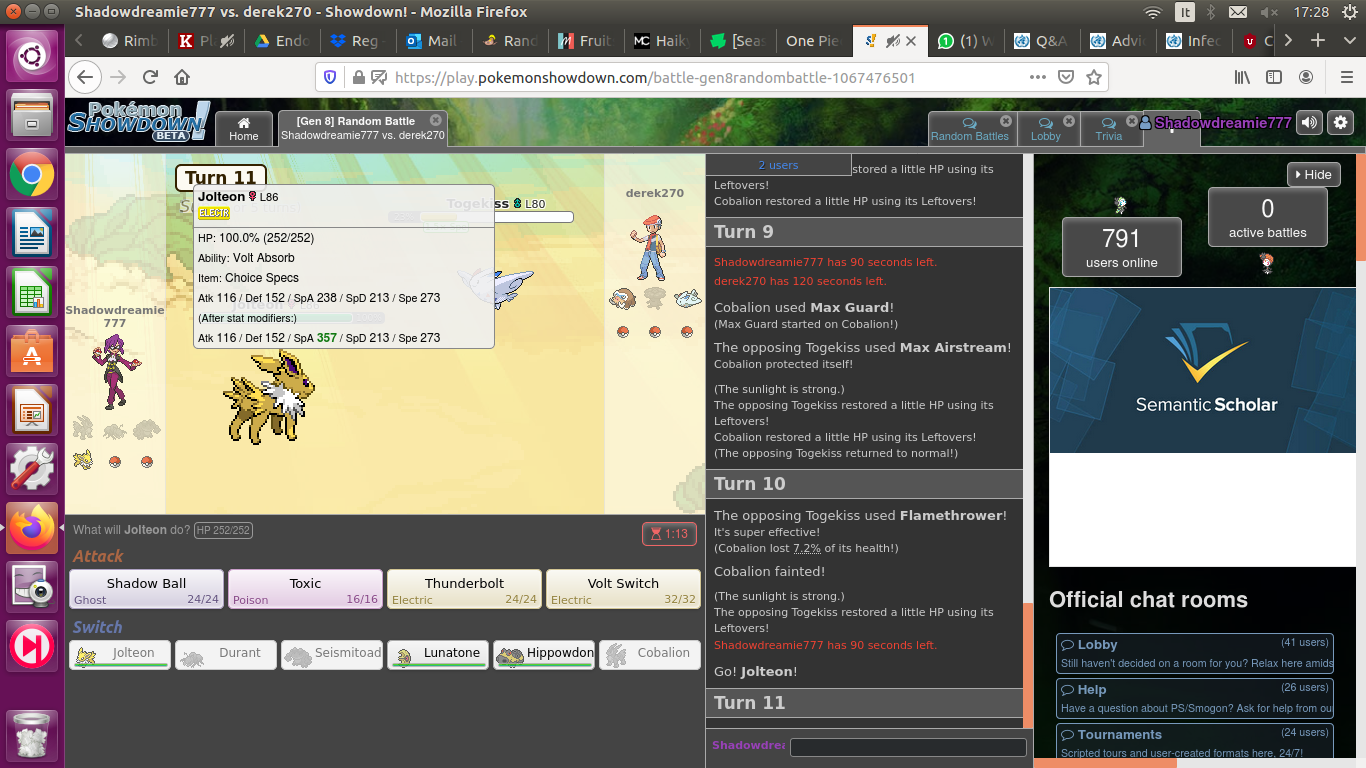Show site security lock details
This screenshot has width=1366, height=768.
pyautogui.click(x=357, y=77)
